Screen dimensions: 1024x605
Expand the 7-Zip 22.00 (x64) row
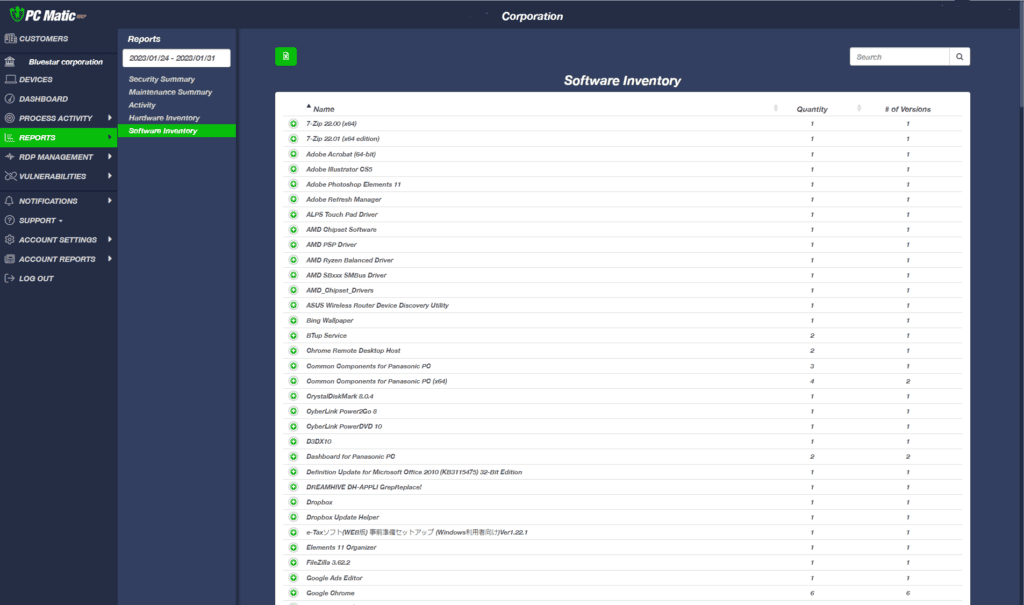[x=293, y=123]
